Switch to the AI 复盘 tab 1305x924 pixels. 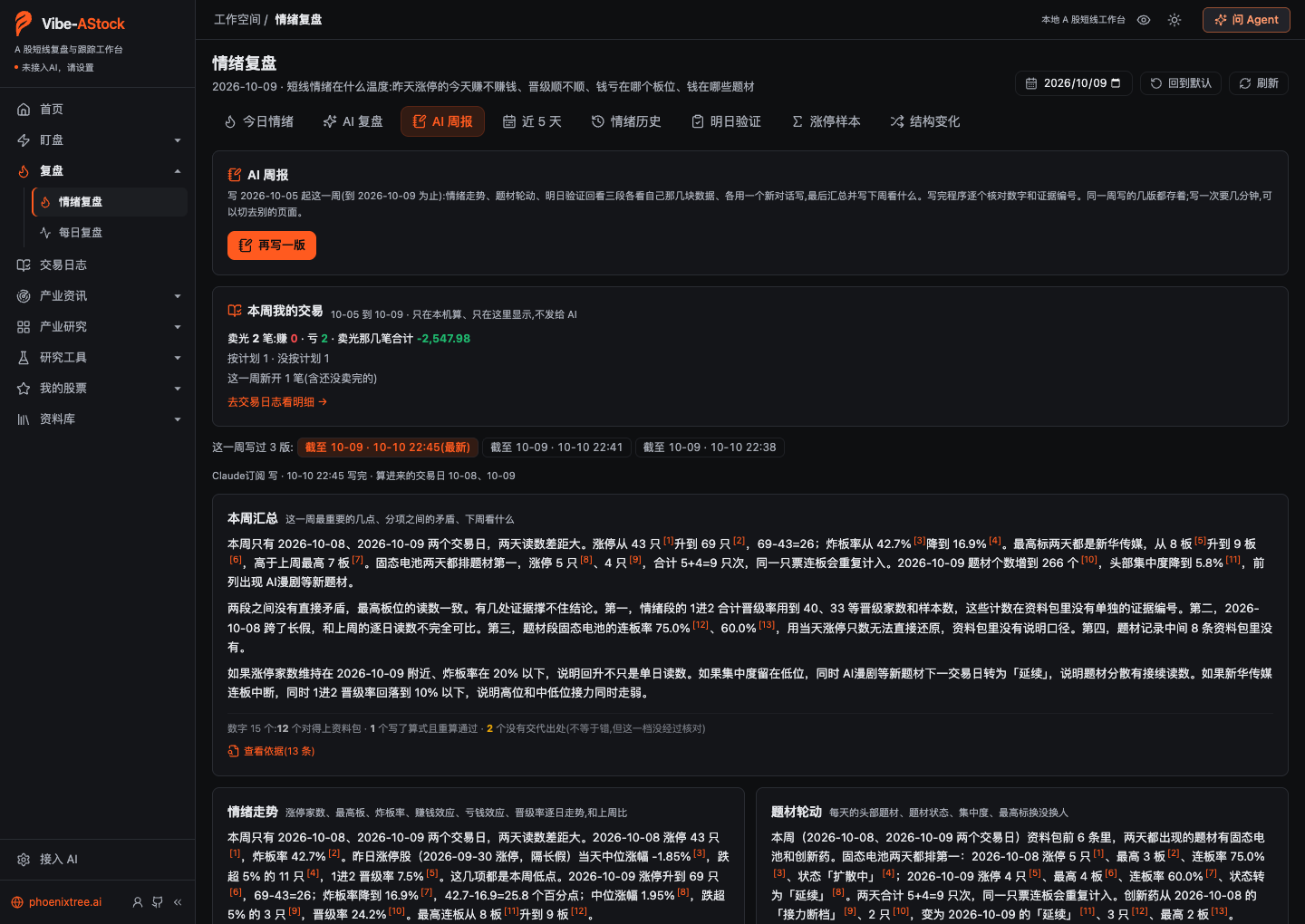(x=353, y=121)
